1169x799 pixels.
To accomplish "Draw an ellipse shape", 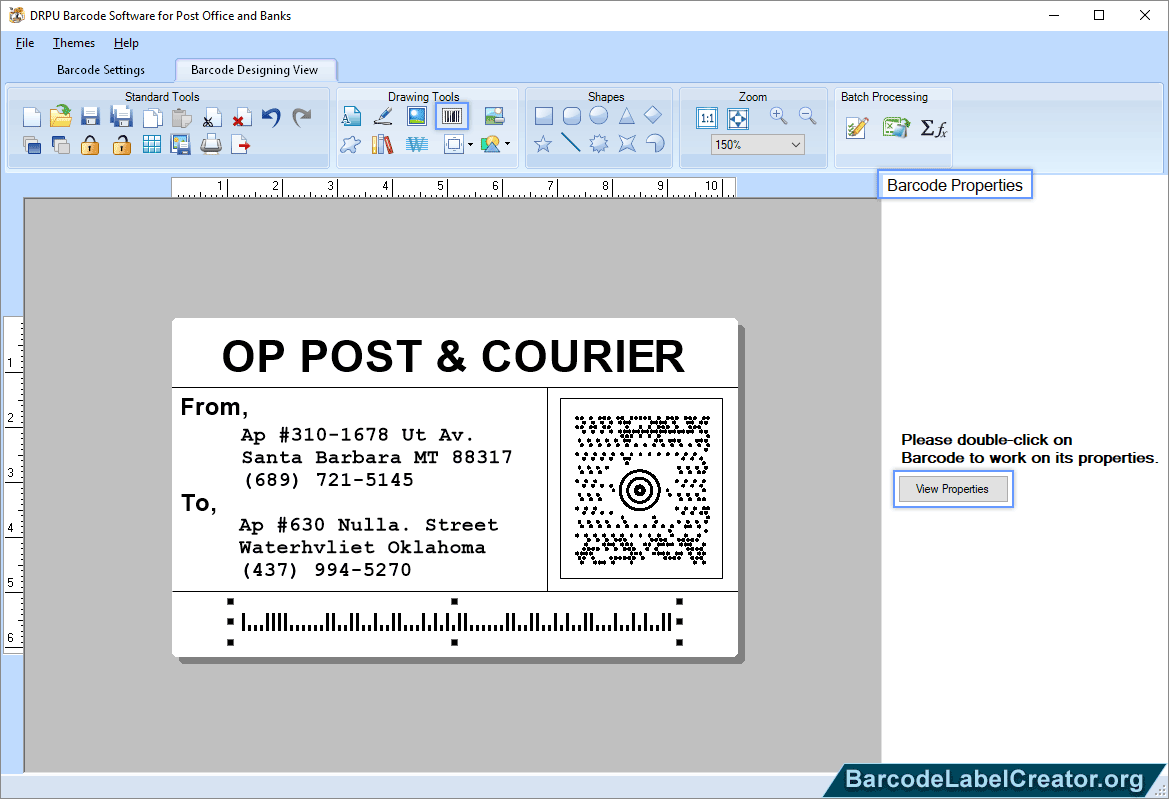I will coord(599,116).
